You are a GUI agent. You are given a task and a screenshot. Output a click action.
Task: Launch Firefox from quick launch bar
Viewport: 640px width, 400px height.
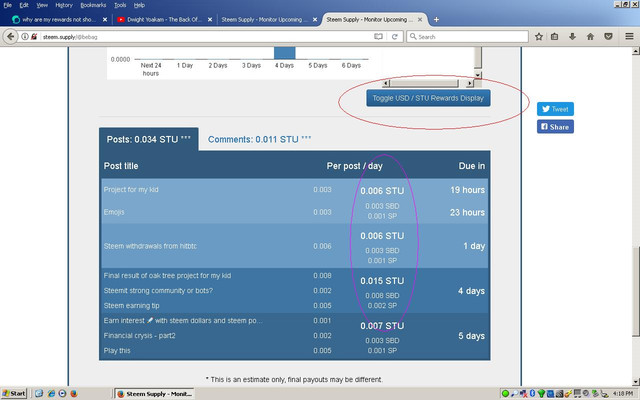pos(73,393)
